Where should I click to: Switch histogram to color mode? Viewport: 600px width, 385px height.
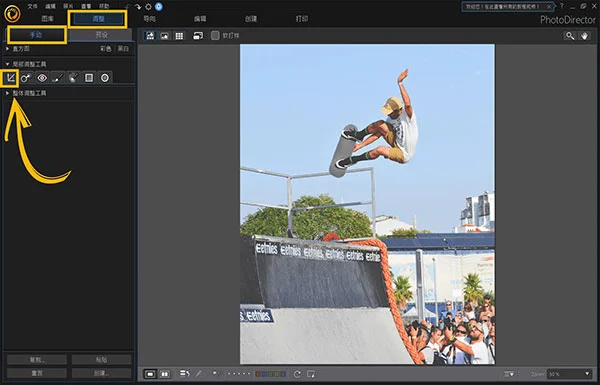point(106,49)
